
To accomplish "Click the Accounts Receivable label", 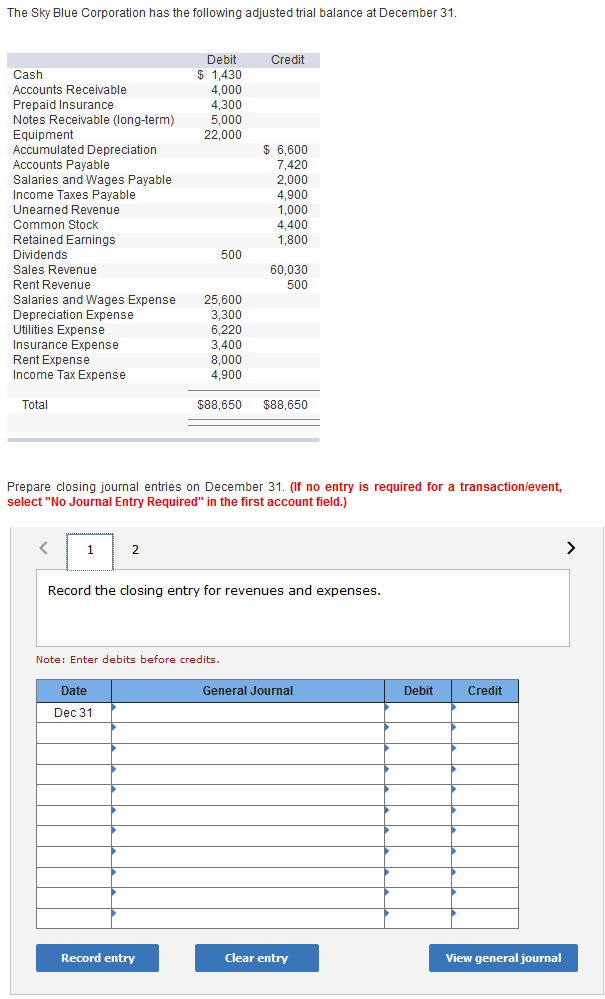I will click(x=69, y=90).
